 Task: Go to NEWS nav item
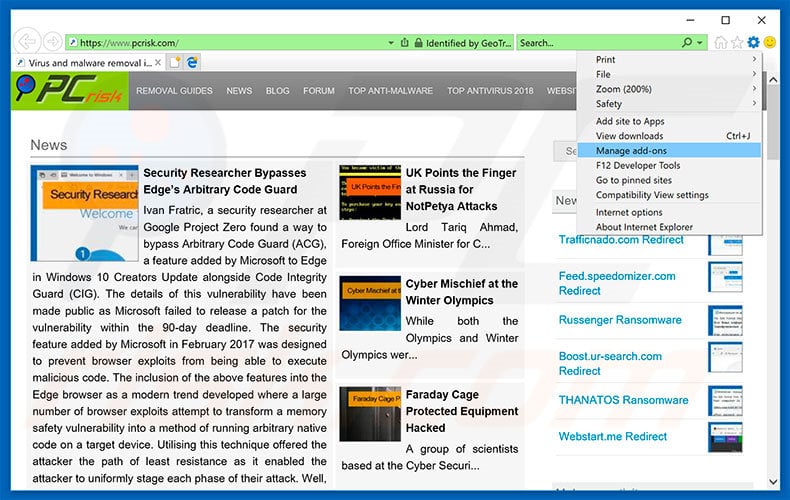click(239, 91)
